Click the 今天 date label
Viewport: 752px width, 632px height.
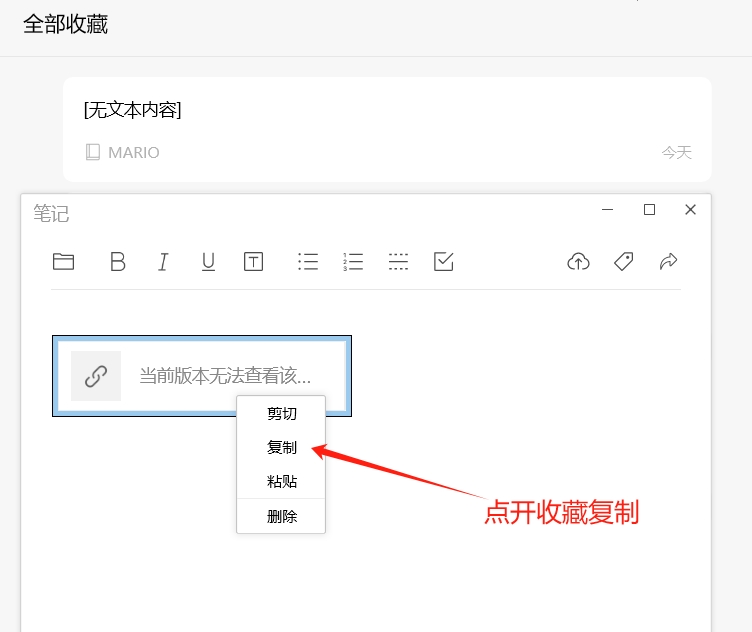click(676, 152)
